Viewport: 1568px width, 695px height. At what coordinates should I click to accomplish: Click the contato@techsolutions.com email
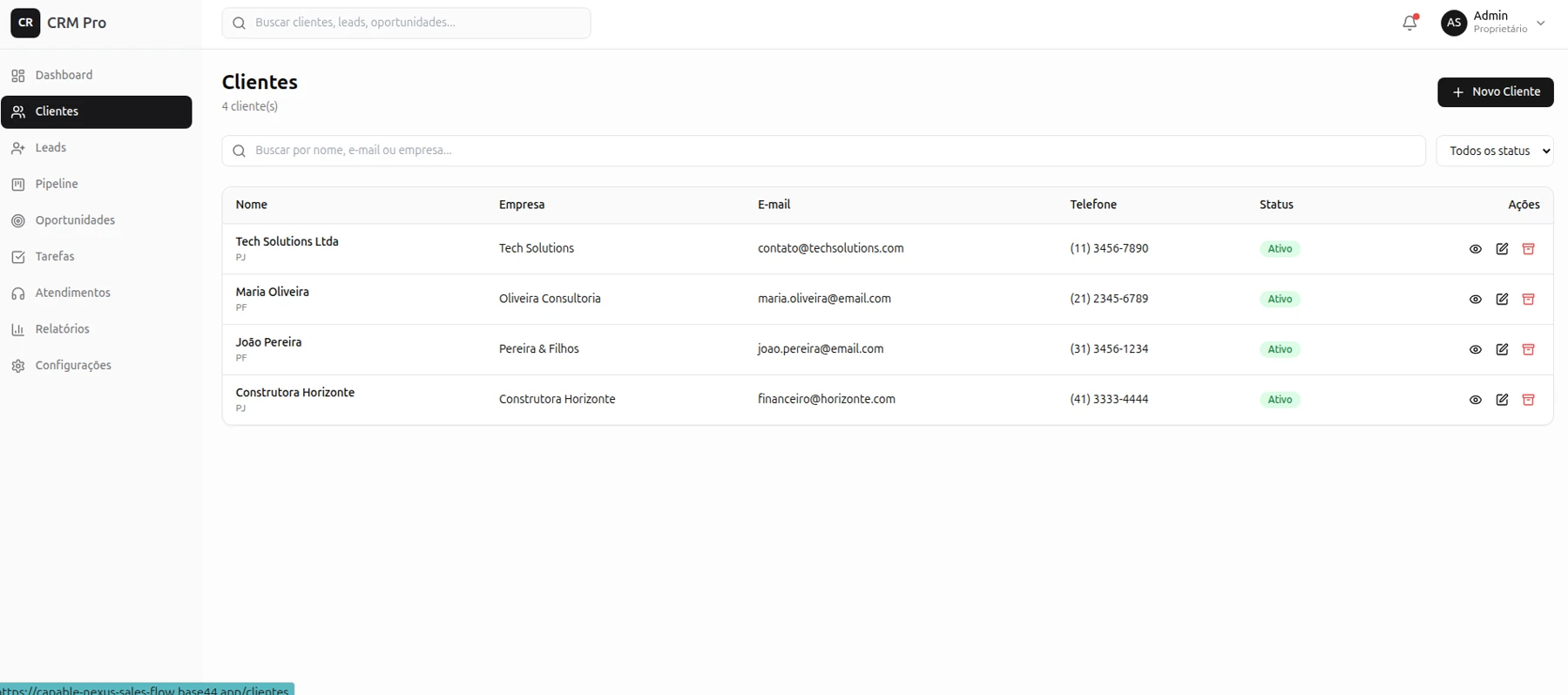coord(830,248)
